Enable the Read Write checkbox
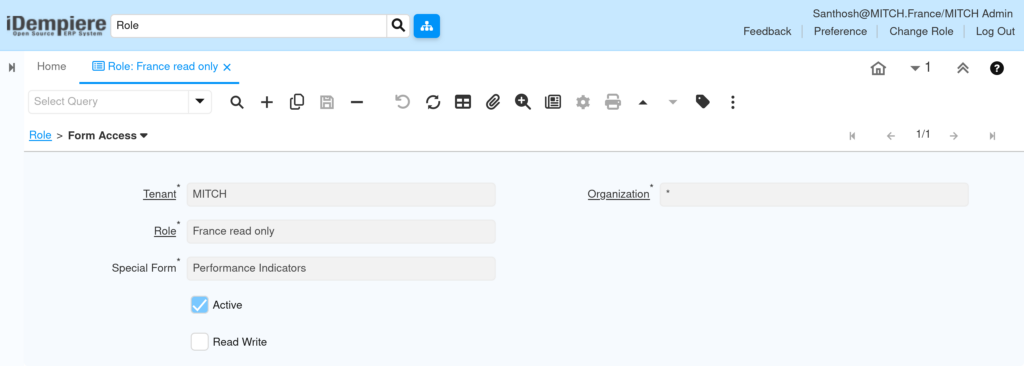 click(200, 342)
